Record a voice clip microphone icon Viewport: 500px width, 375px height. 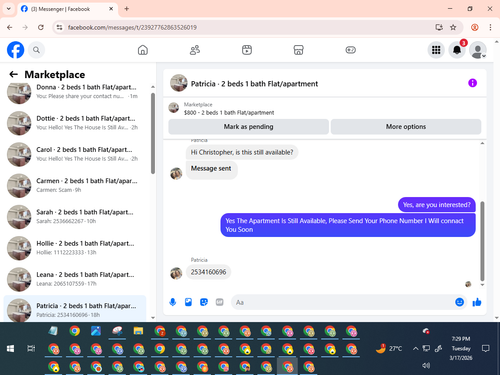[173, 302]
